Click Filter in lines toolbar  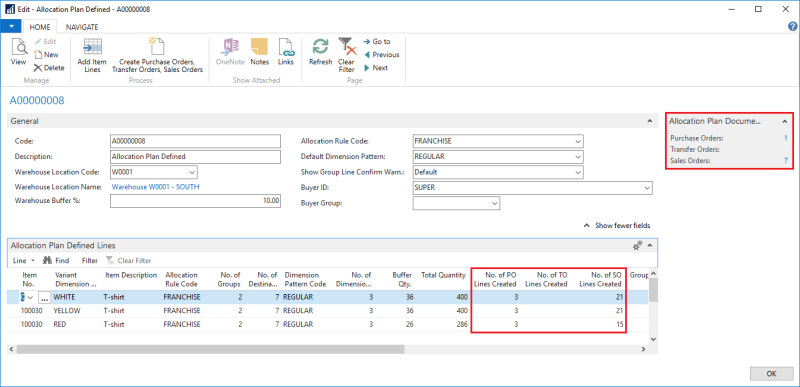90,261
